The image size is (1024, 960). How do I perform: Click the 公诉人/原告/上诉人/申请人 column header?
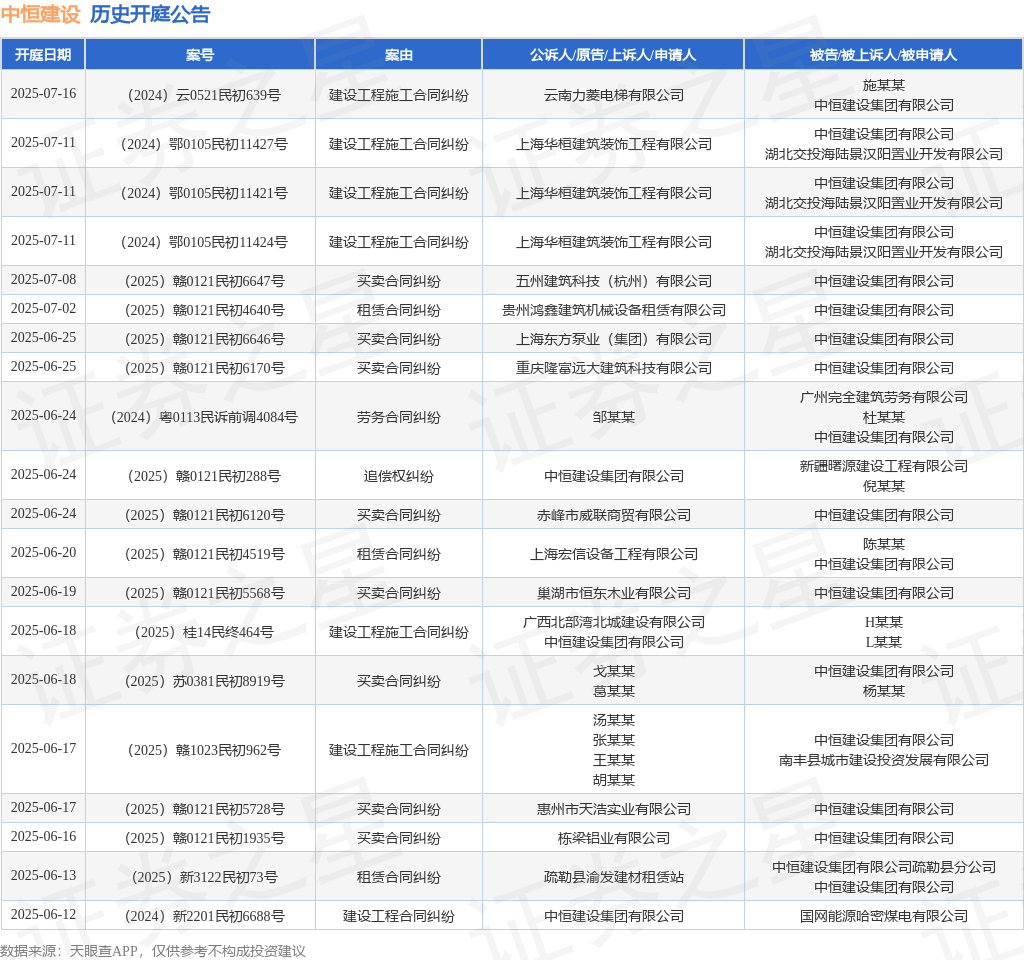613,55
